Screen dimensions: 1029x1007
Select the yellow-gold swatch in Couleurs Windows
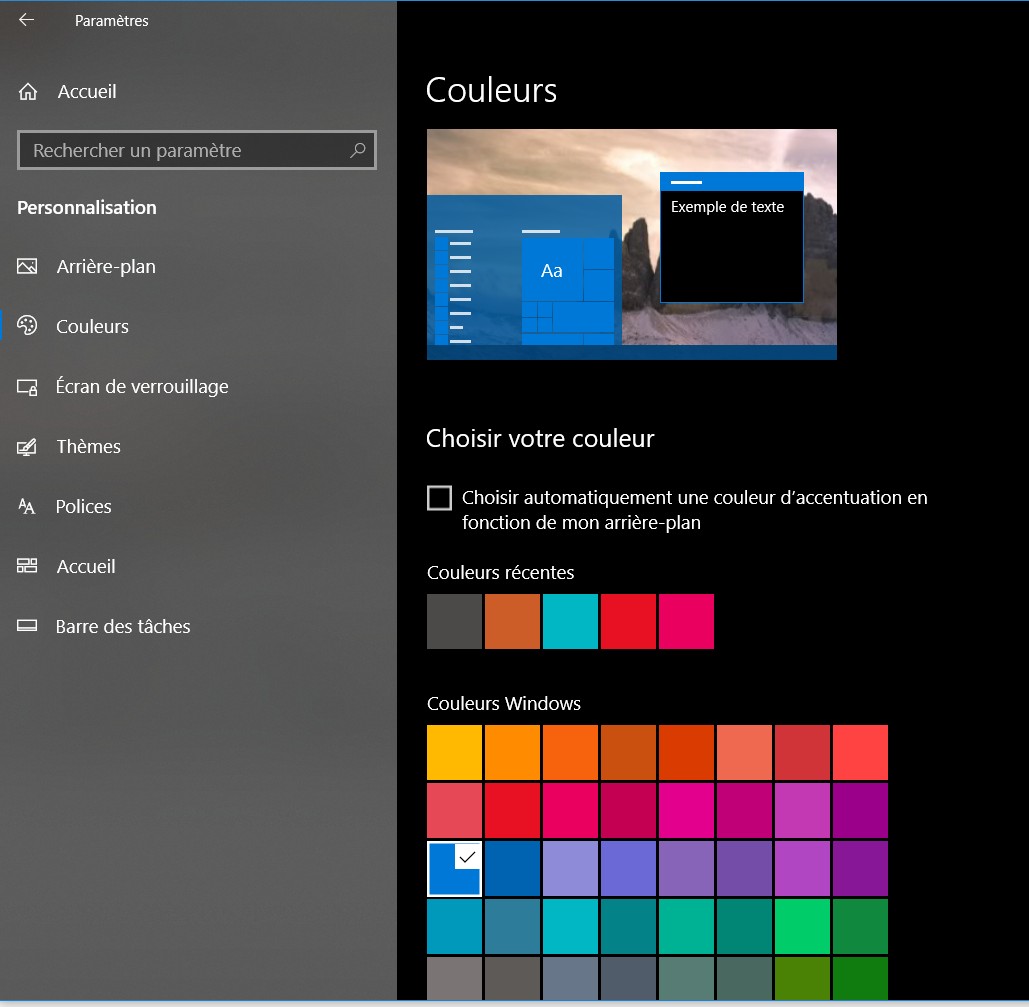(454, 753)
